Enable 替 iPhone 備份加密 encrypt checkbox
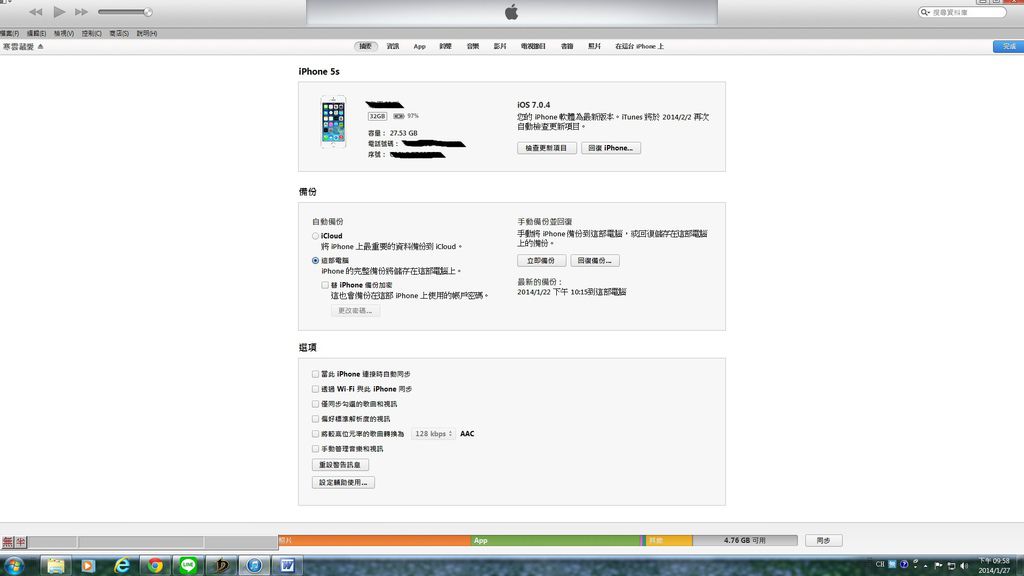The width and height of the screenshot is (1024, 576). [325, 285]
